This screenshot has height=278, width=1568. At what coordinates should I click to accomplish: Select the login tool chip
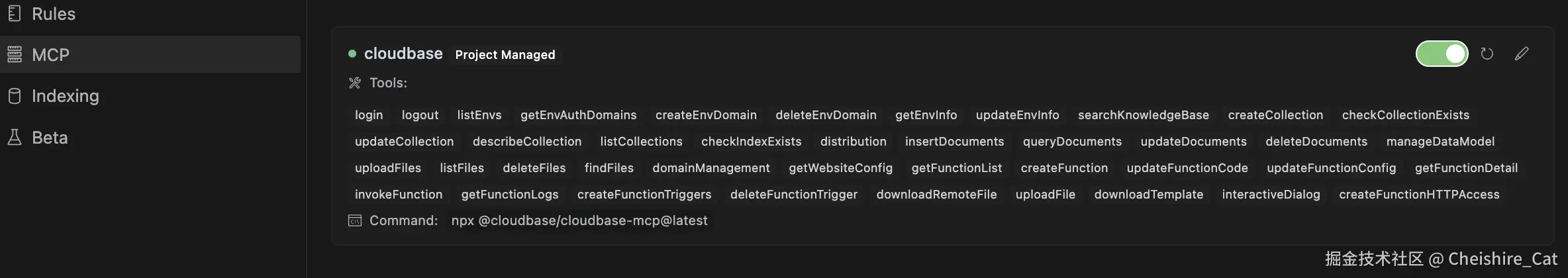[369, 115]
